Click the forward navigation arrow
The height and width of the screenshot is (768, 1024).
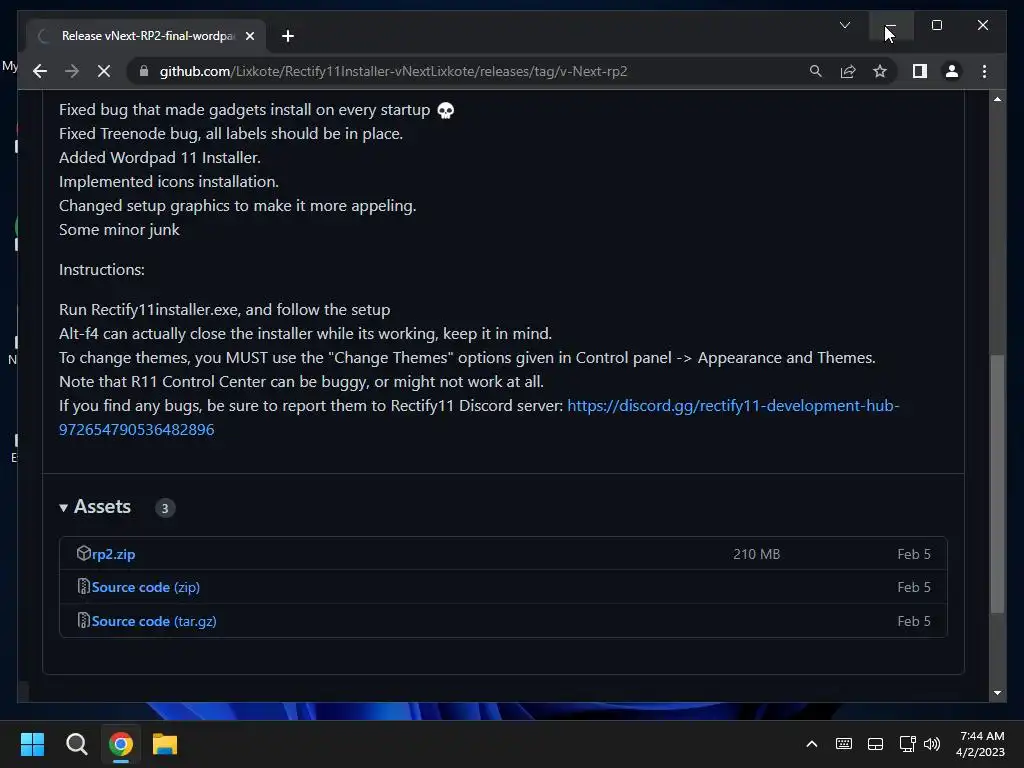tap(72, 71)
